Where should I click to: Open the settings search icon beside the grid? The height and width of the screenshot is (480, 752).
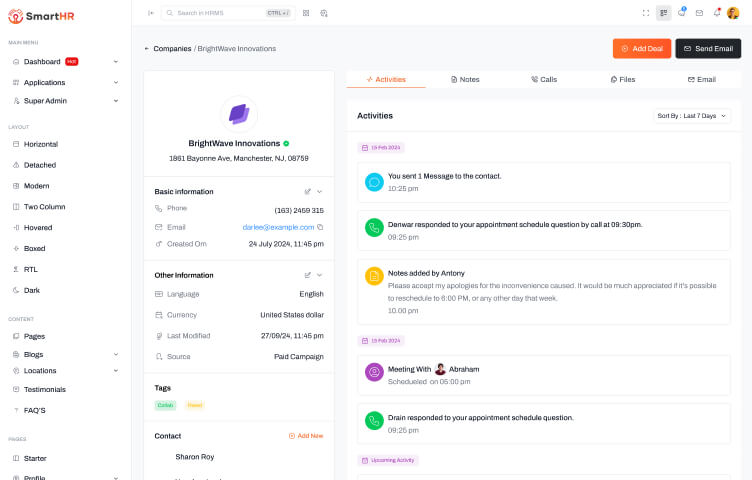coord(324,13)
